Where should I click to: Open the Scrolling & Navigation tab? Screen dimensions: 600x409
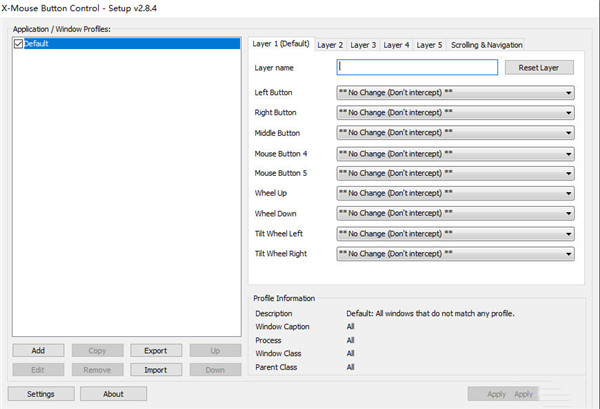coord(485,45)
